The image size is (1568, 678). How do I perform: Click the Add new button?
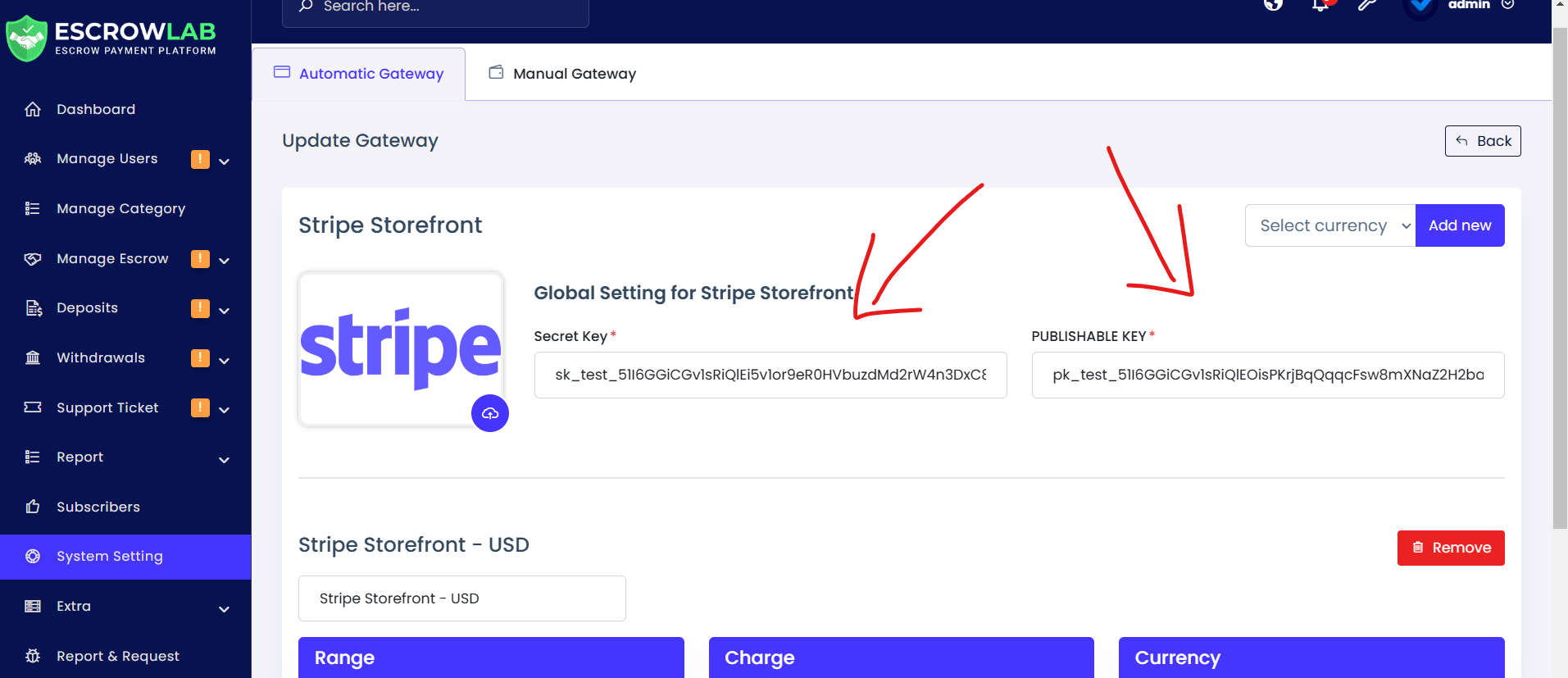pos(1460,225)
